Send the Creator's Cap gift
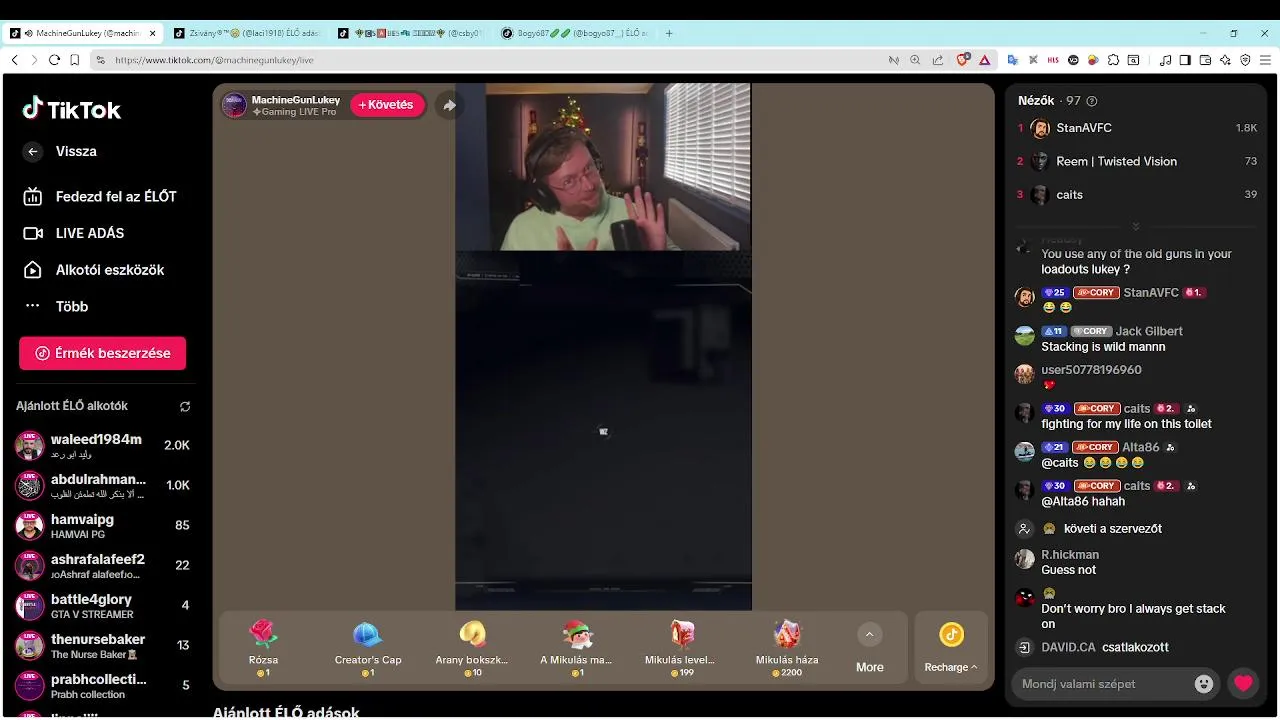This screenshot has height=720, width=1280. click(368, 648)
